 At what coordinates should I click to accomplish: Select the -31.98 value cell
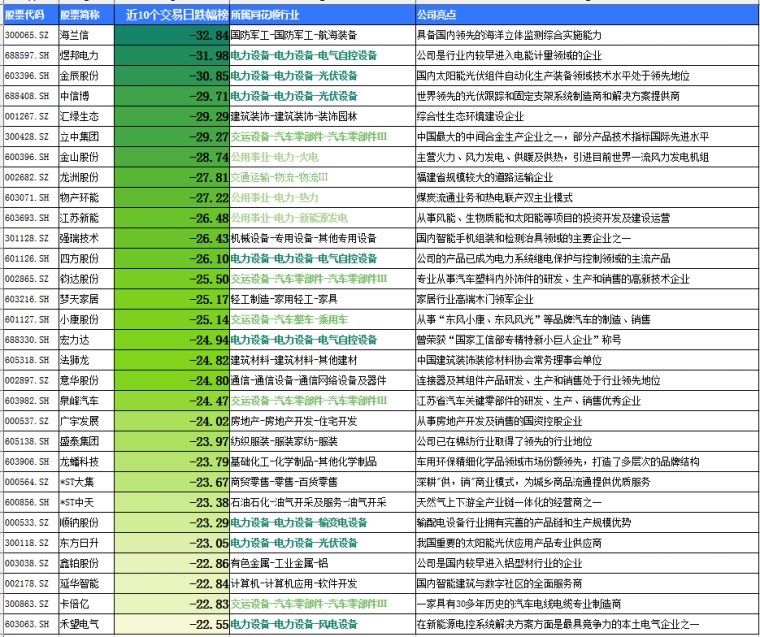coord(172,56)
